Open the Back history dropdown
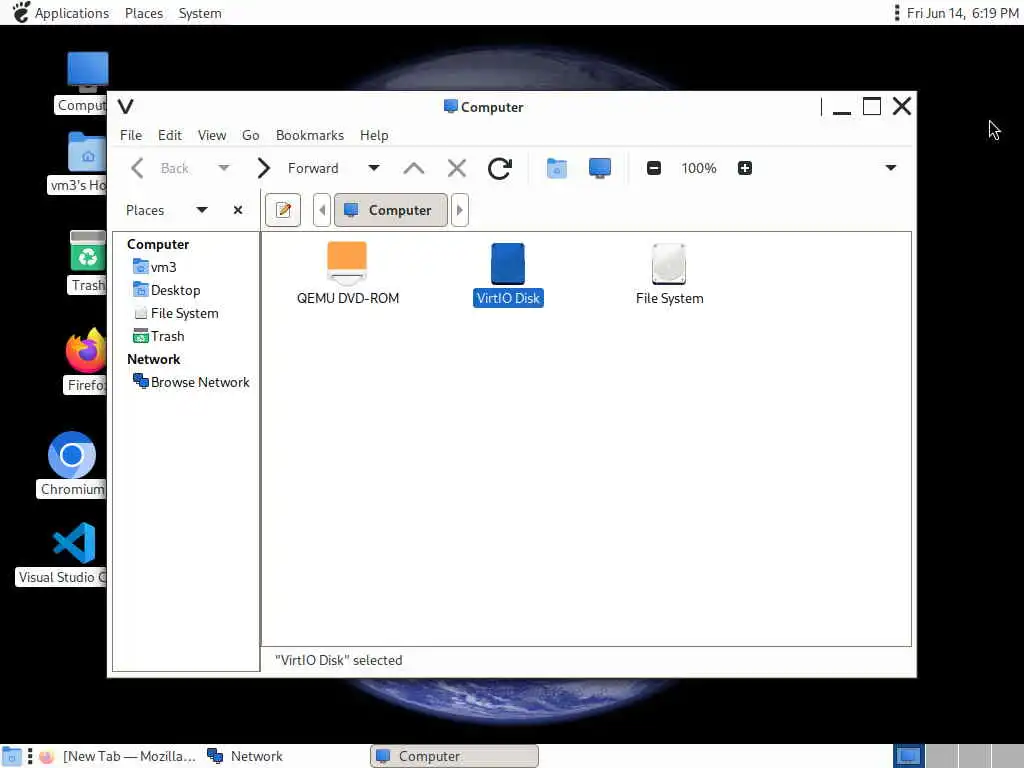 (224, 168)
